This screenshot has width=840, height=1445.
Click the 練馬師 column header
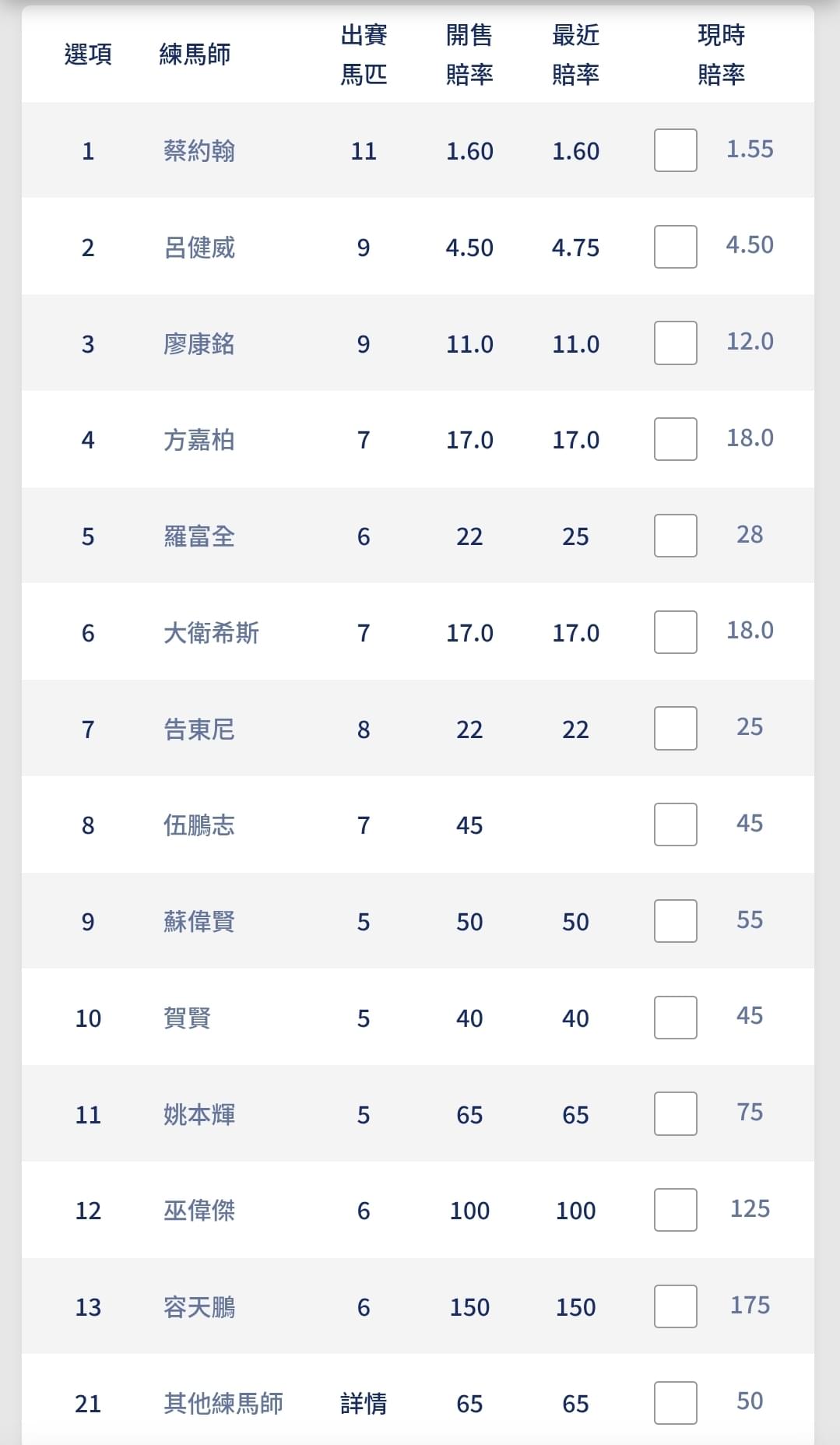[195, 54]
